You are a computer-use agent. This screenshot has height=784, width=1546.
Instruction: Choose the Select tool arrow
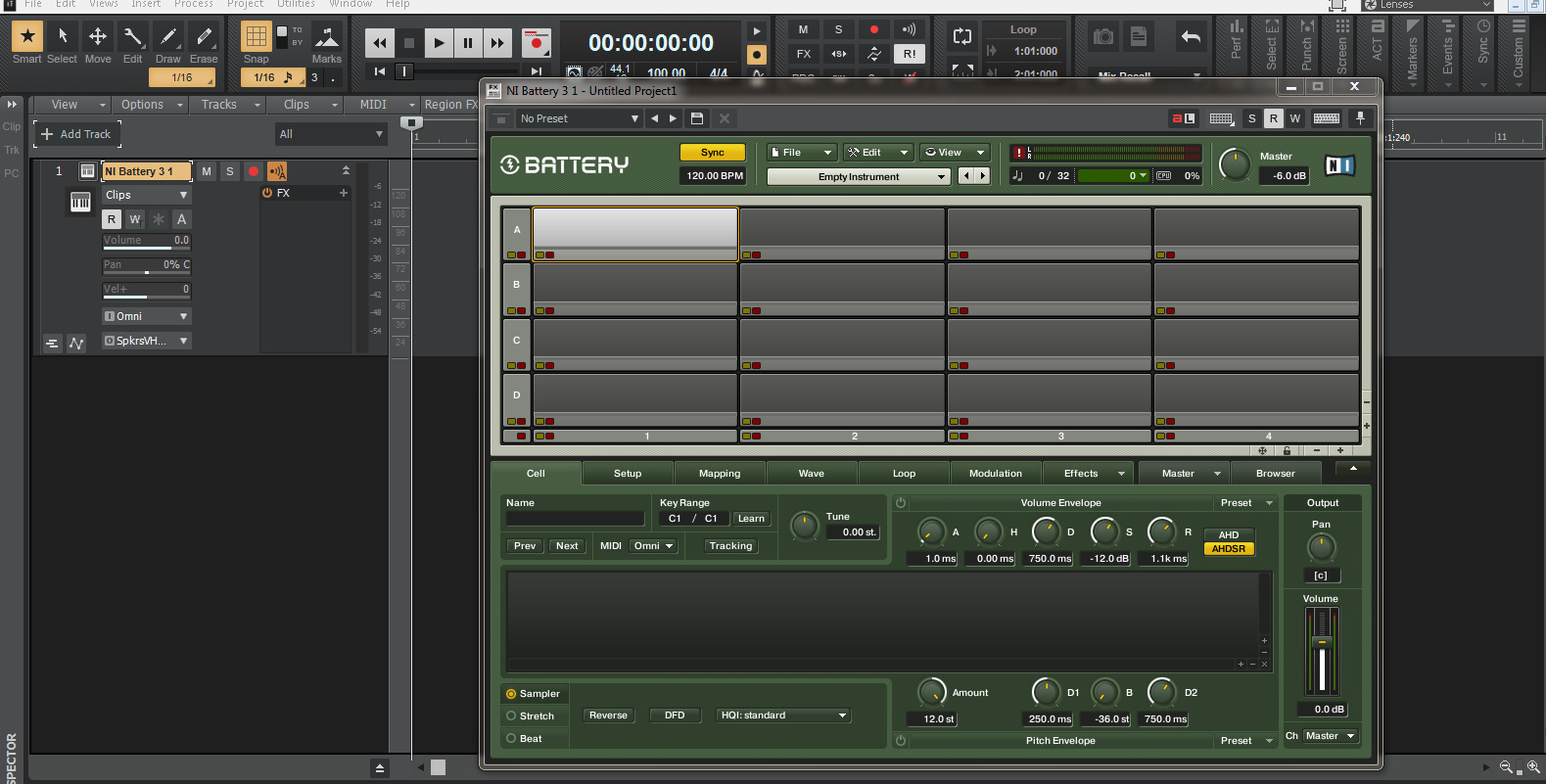point(63,37)
